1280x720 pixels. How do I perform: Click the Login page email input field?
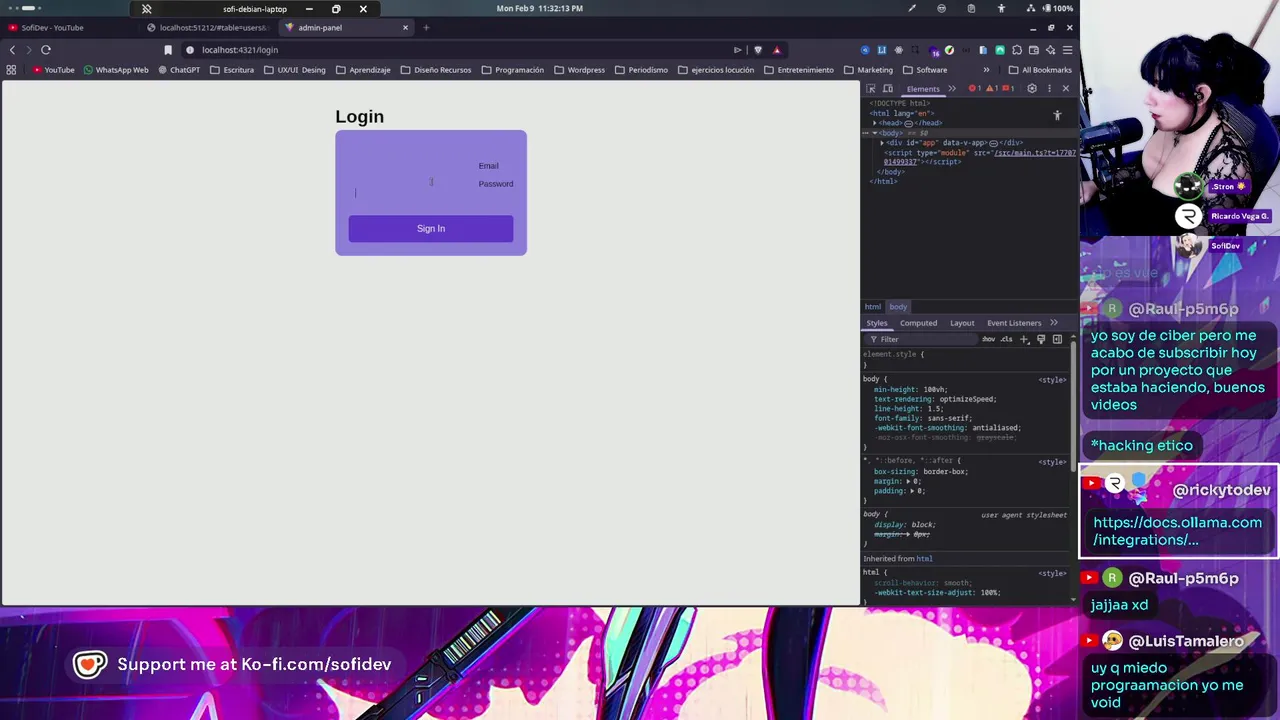coord(413,166)
